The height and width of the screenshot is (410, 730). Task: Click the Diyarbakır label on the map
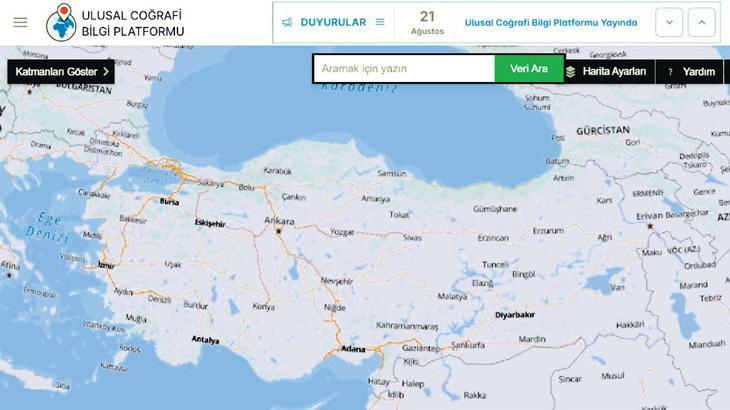515,314
